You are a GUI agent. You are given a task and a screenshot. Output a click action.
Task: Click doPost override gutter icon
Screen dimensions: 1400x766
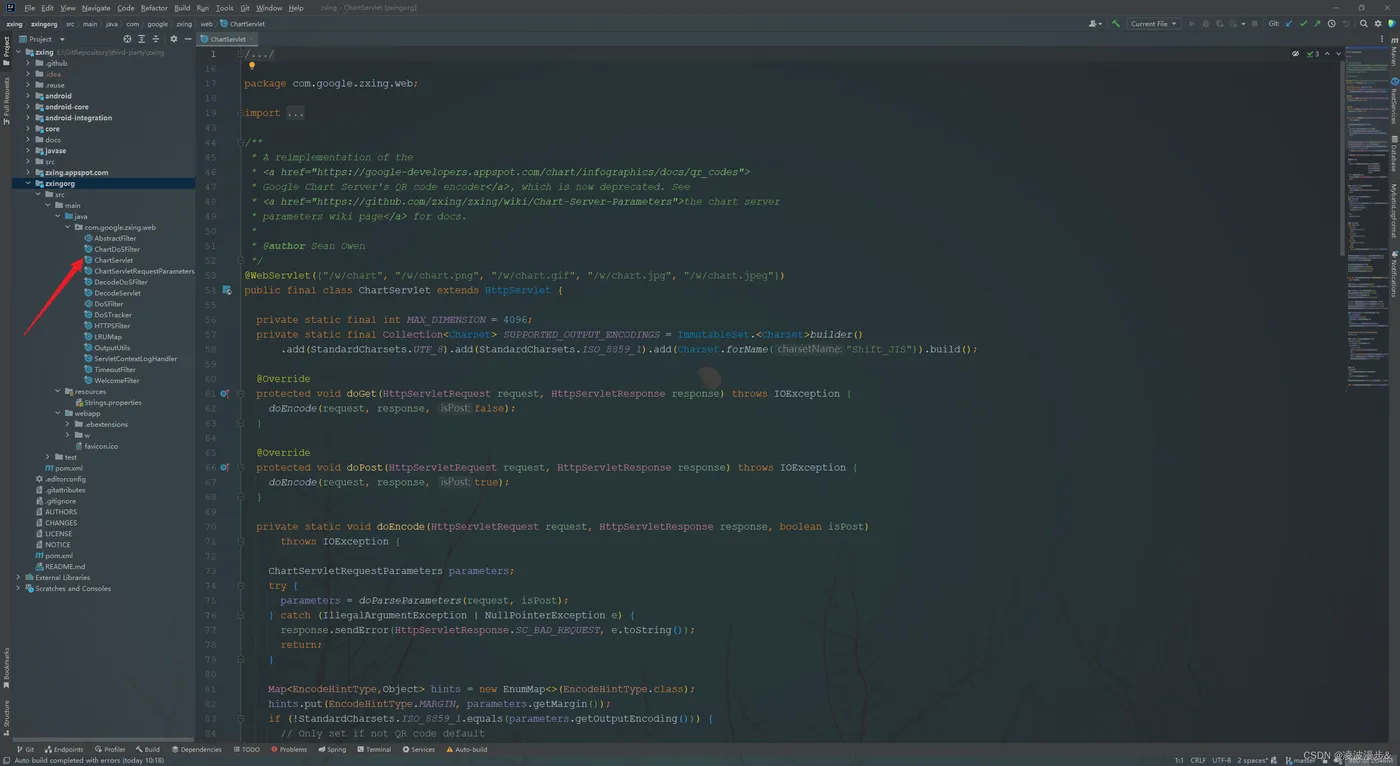[x=225, y=467]
